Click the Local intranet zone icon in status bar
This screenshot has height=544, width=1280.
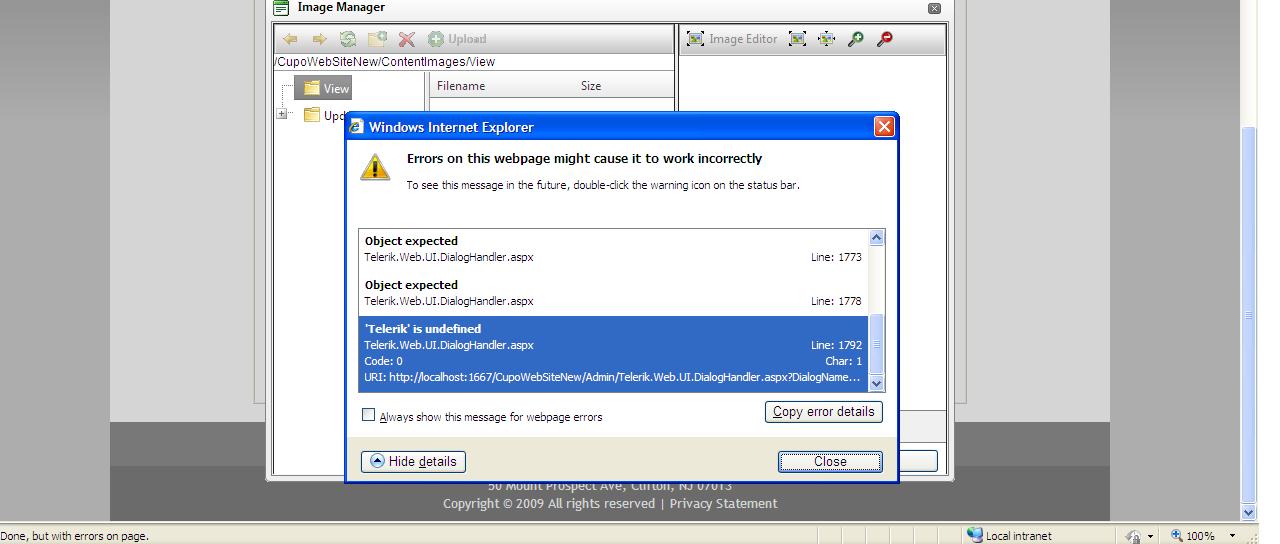pyautogui.click(x=975, y=535)
